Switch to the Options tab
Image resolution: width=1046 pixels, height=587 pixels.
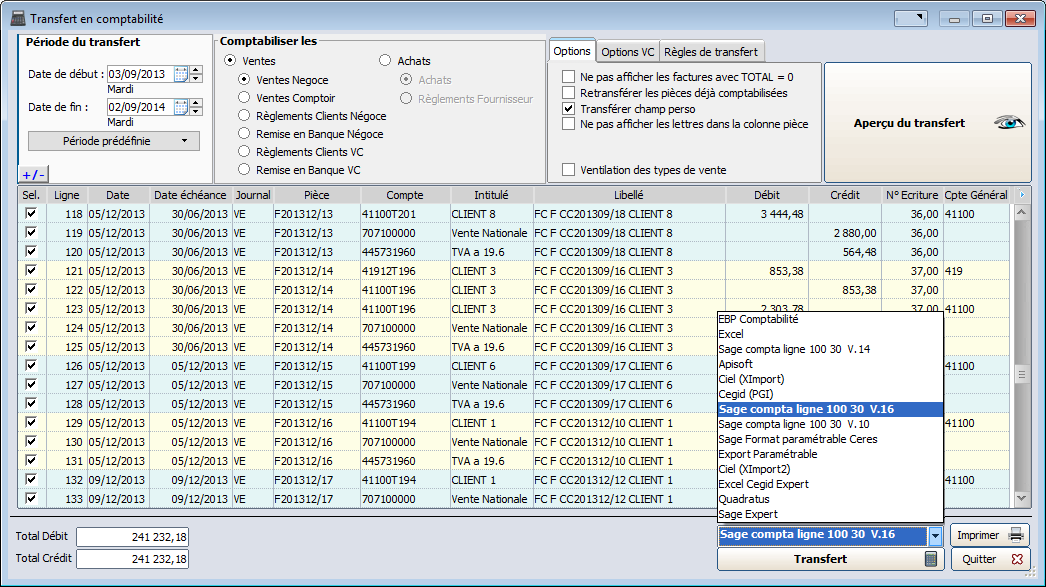click(572, 51)
